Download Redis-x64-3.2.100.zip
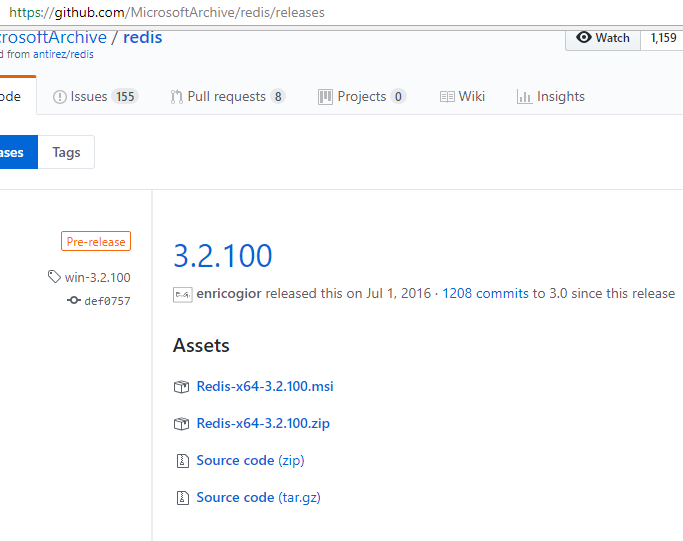The height and width of the screenshot is (541, 683). point(263,423)
